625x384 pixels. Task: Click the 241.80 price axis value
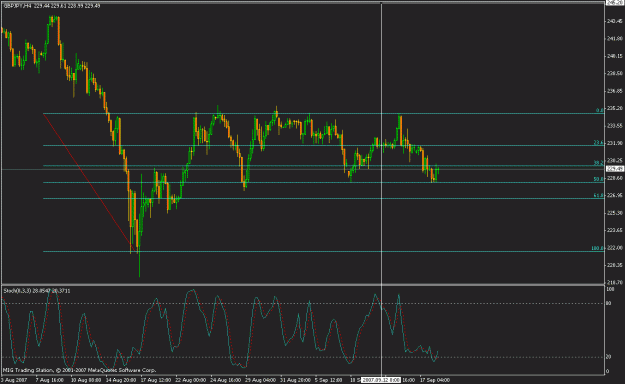(614, 39)
